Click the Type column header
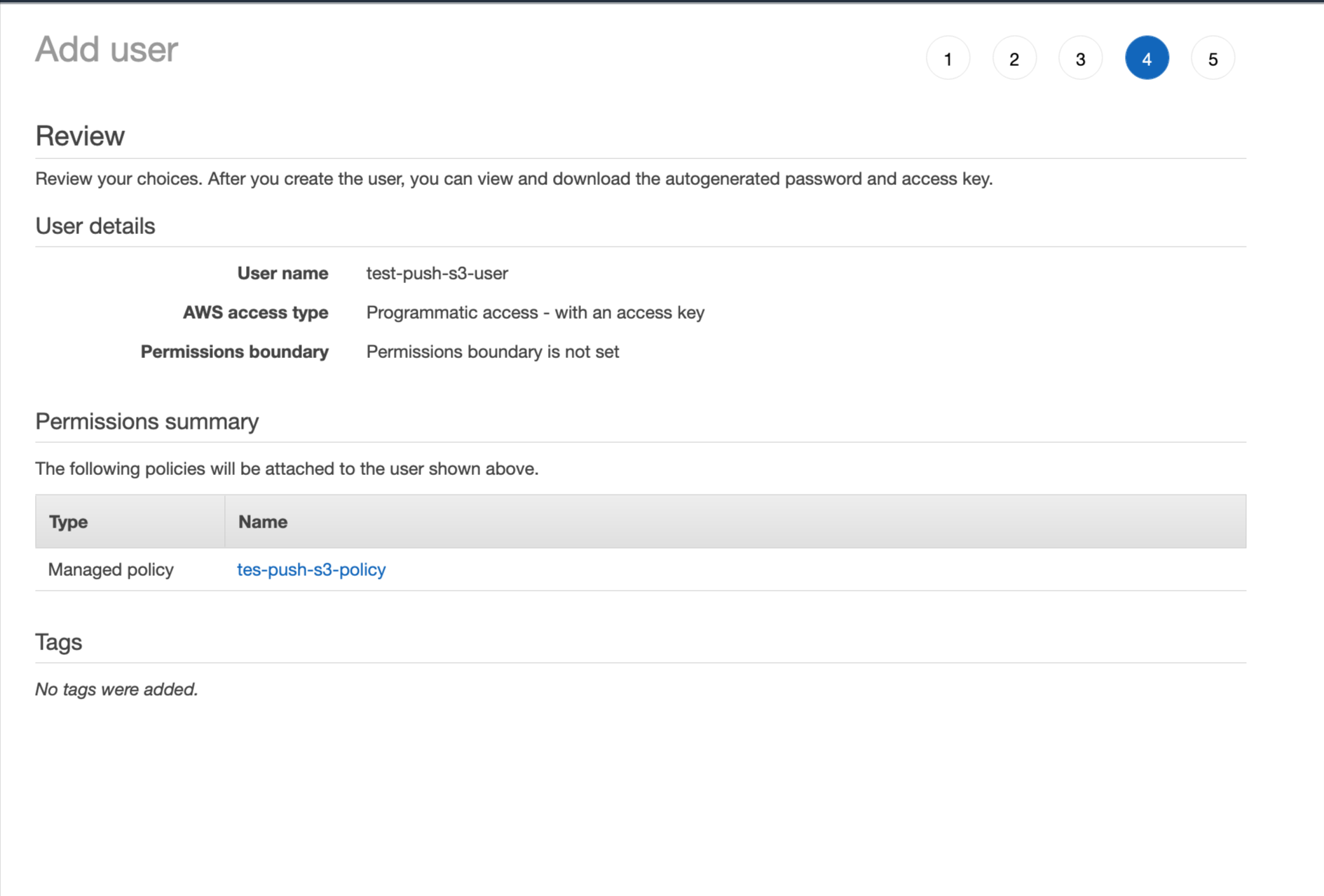1324x896 pixels. [68, 522]
